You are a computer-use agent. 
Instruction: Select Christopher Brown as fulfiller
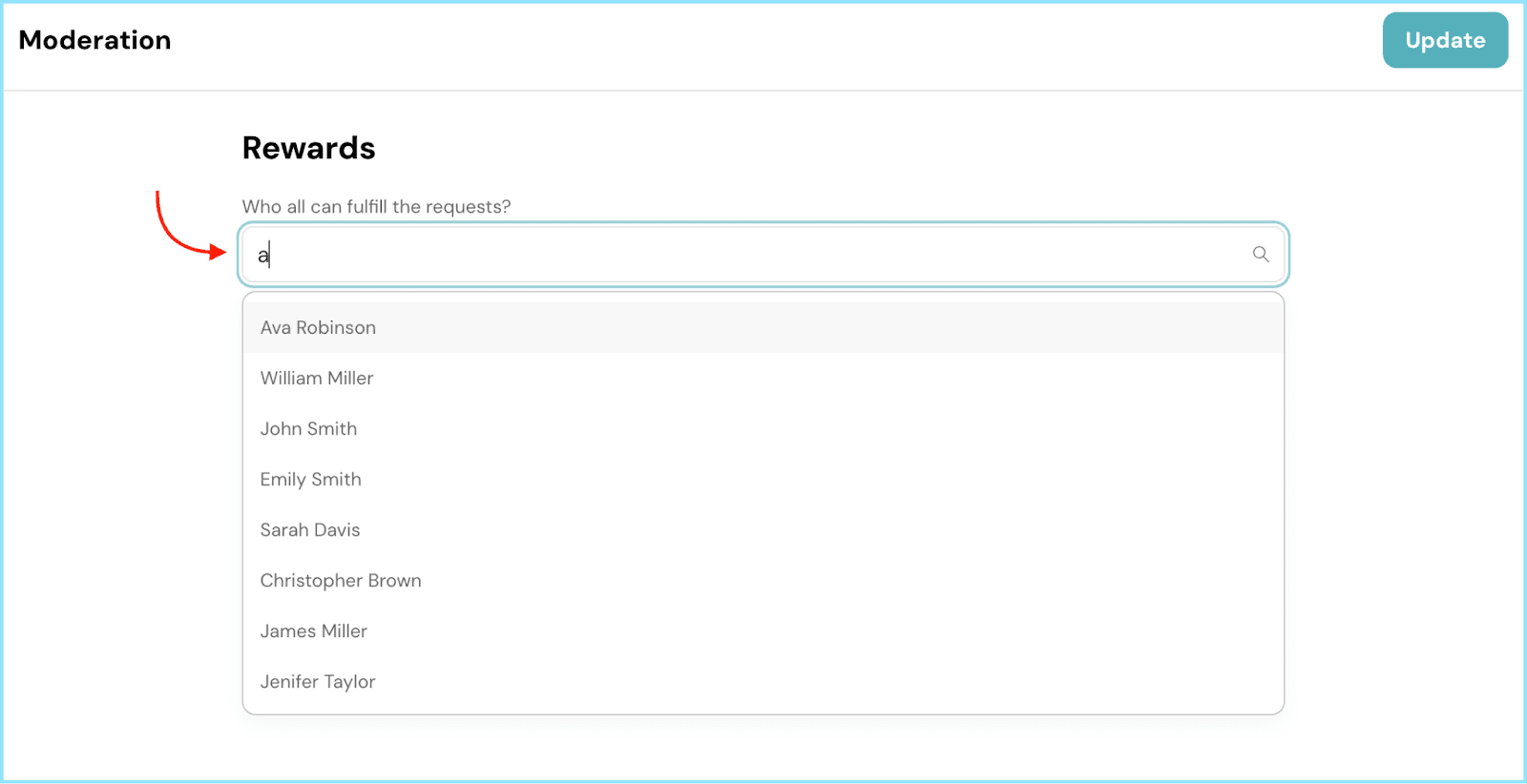(340, 580)
